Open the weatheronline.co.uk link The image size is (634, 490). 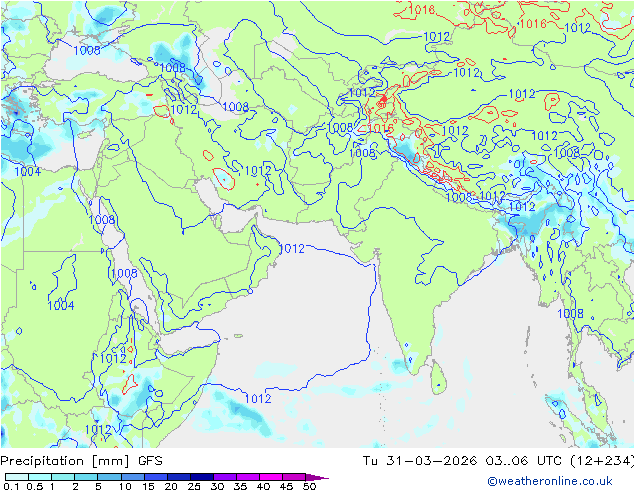point(549,481)
